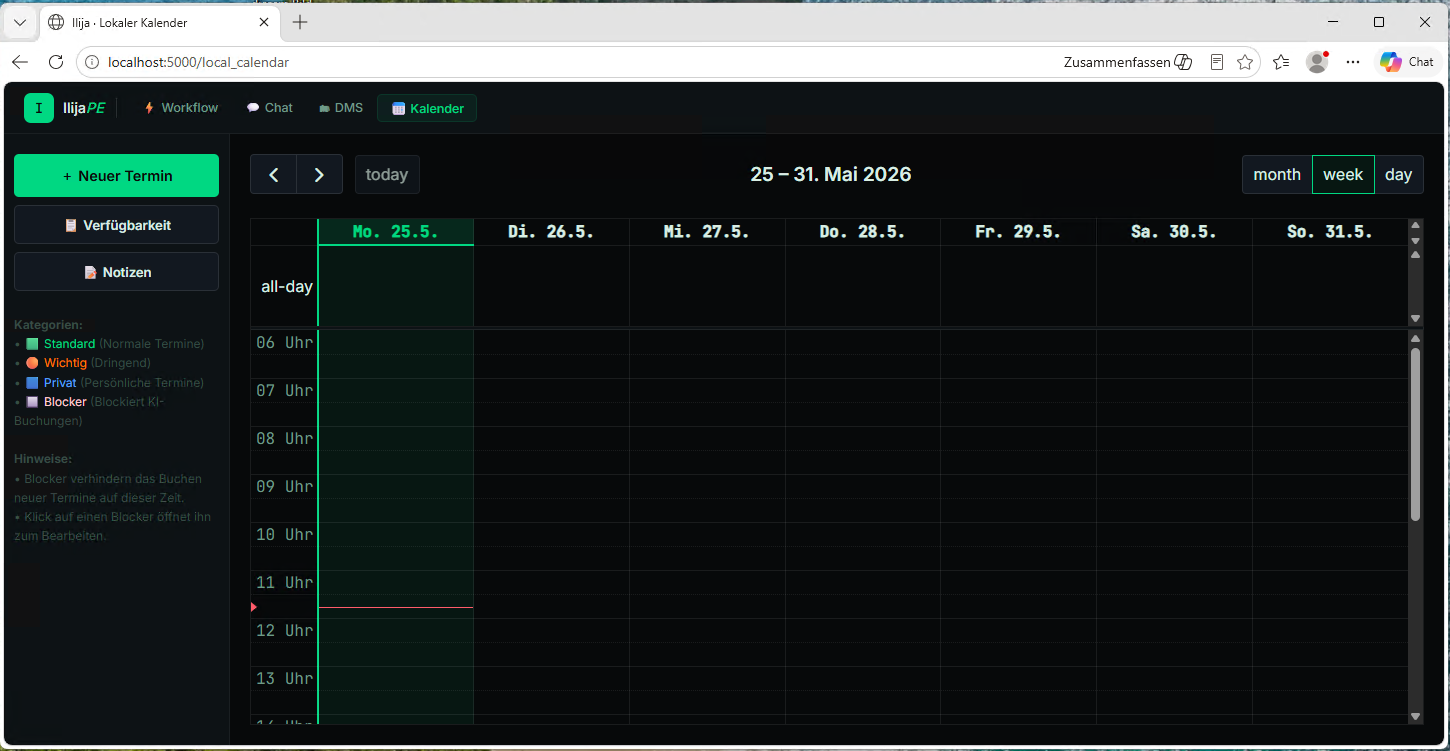This screenshot has height=751, width=1450.
Task: Click the orange Wichtig category swatch
Action: pyautogui.click(x=32, y=363)
